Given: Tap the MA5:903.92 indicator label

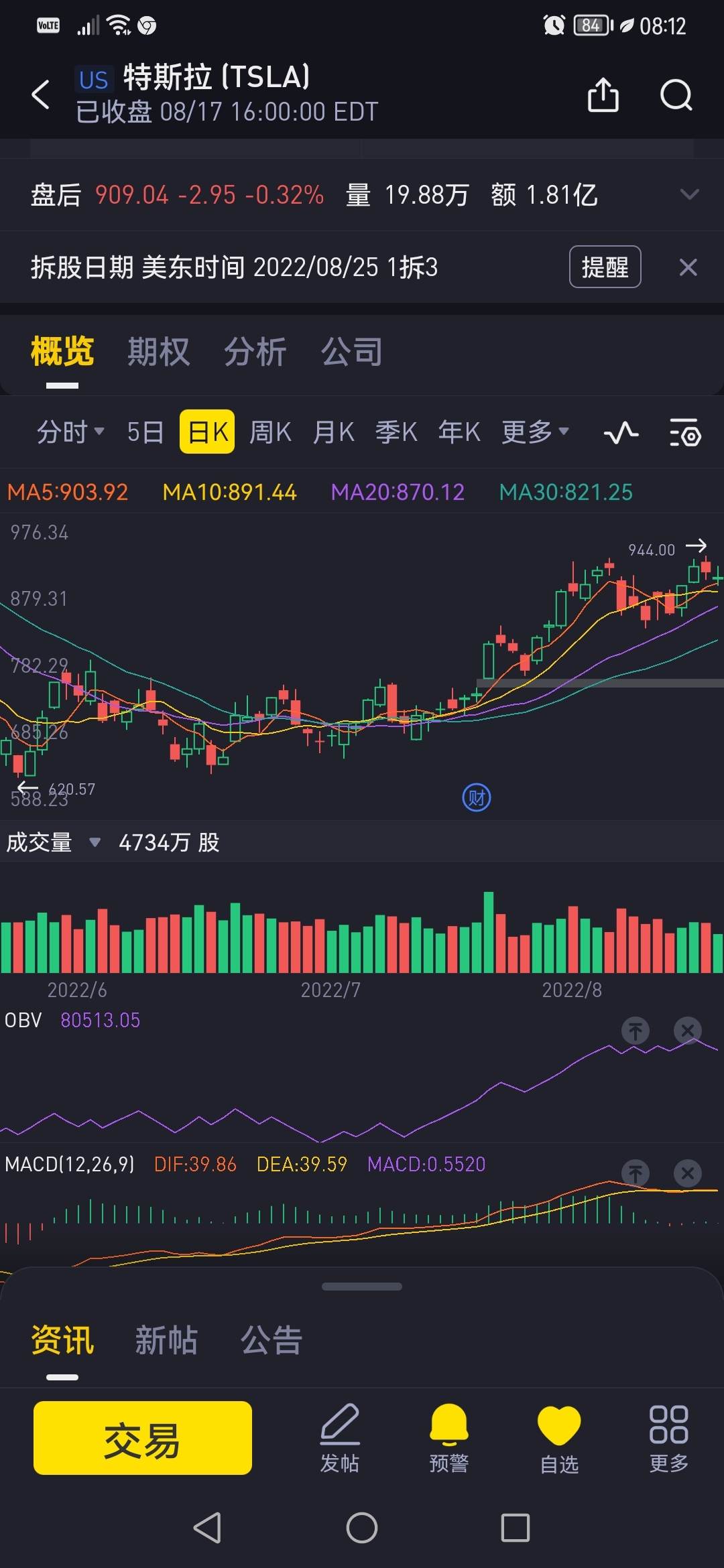Looking at the screenshot, I should pos(68,492).
